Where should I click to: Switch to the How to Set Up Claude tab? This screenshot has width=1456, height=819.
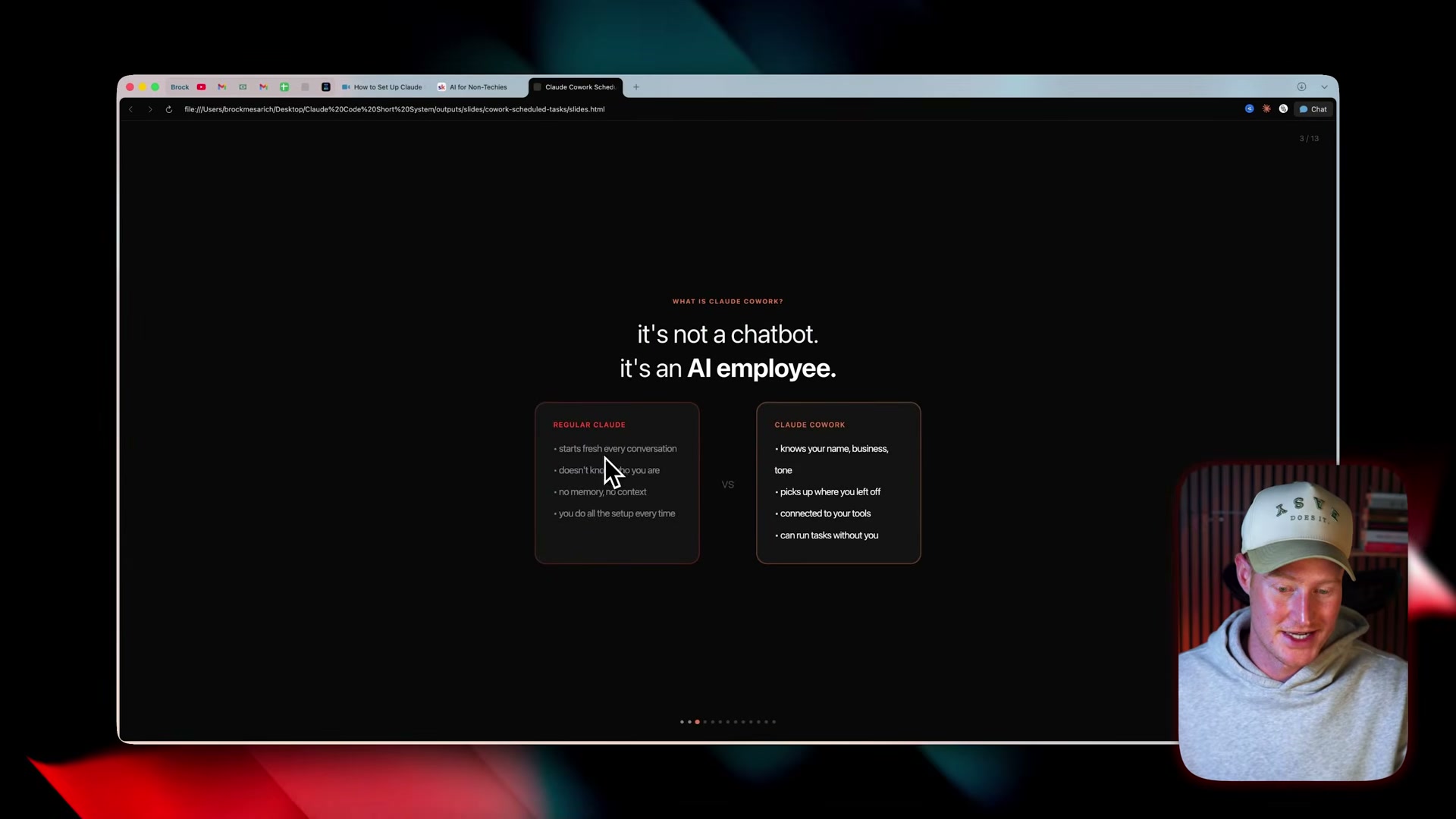[x=382, y=87]
